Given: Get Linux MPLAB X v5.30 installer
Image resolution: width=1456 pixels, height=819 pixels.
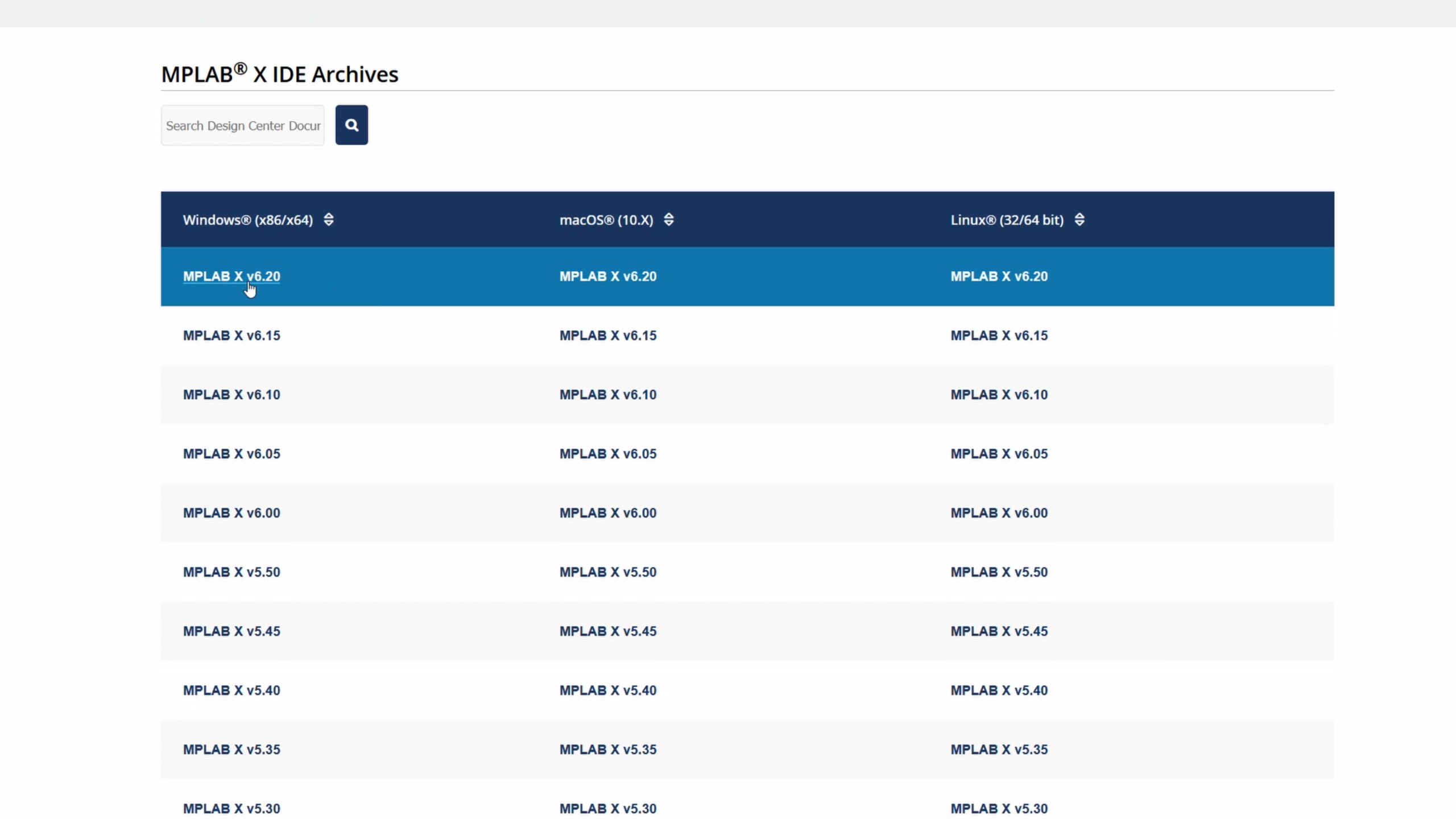Looking at the screenshot, I should click(999, 808).
